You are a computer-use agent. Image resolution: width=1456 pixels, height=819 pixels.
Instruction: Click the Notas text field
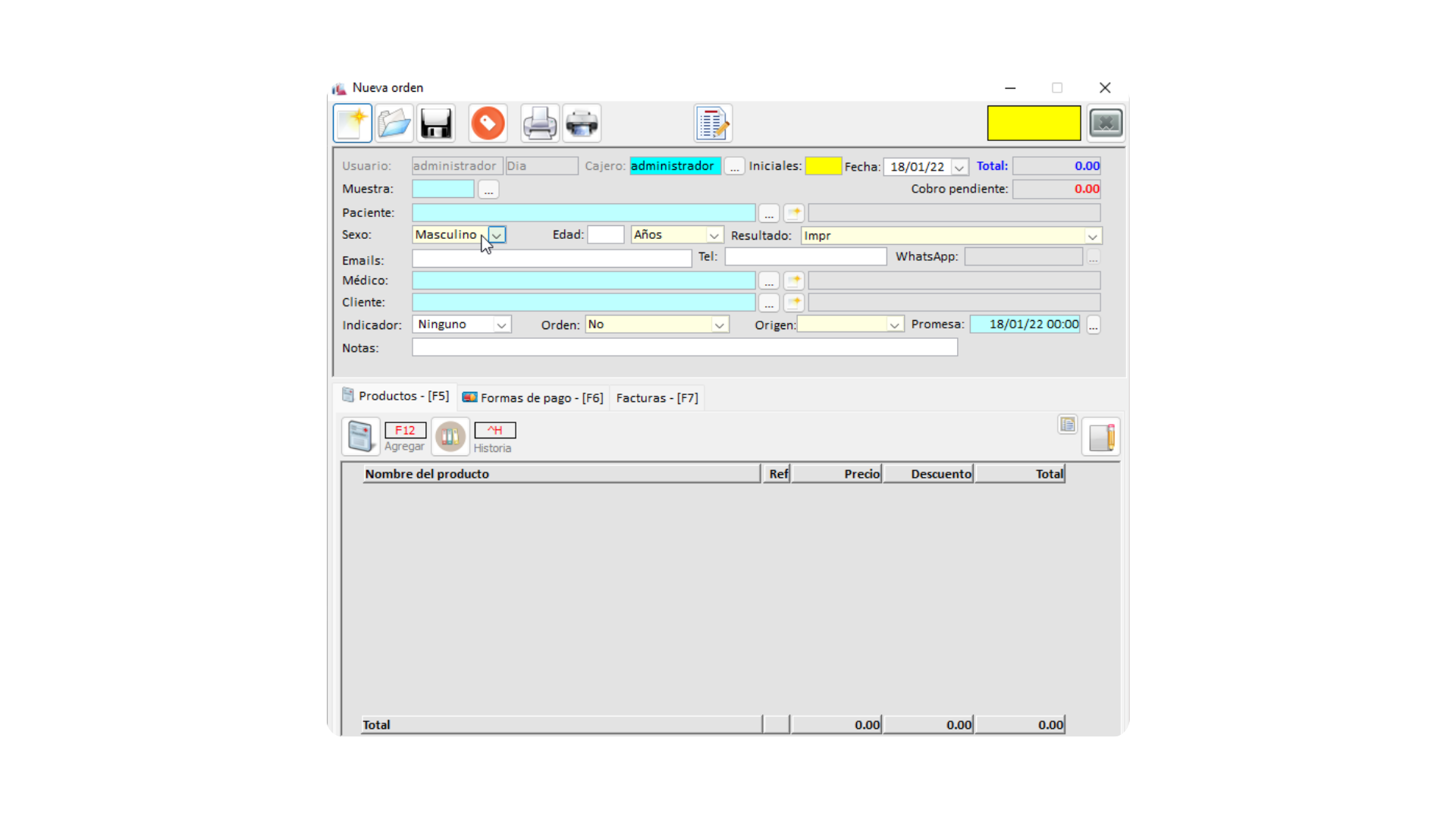[x=685, y=347]
